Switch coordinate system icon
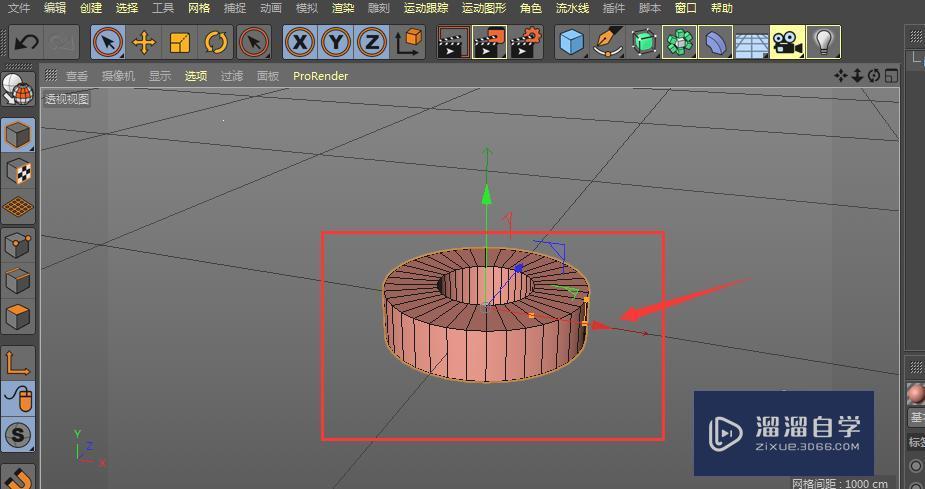925x489 pixels. tap(409, 42)
